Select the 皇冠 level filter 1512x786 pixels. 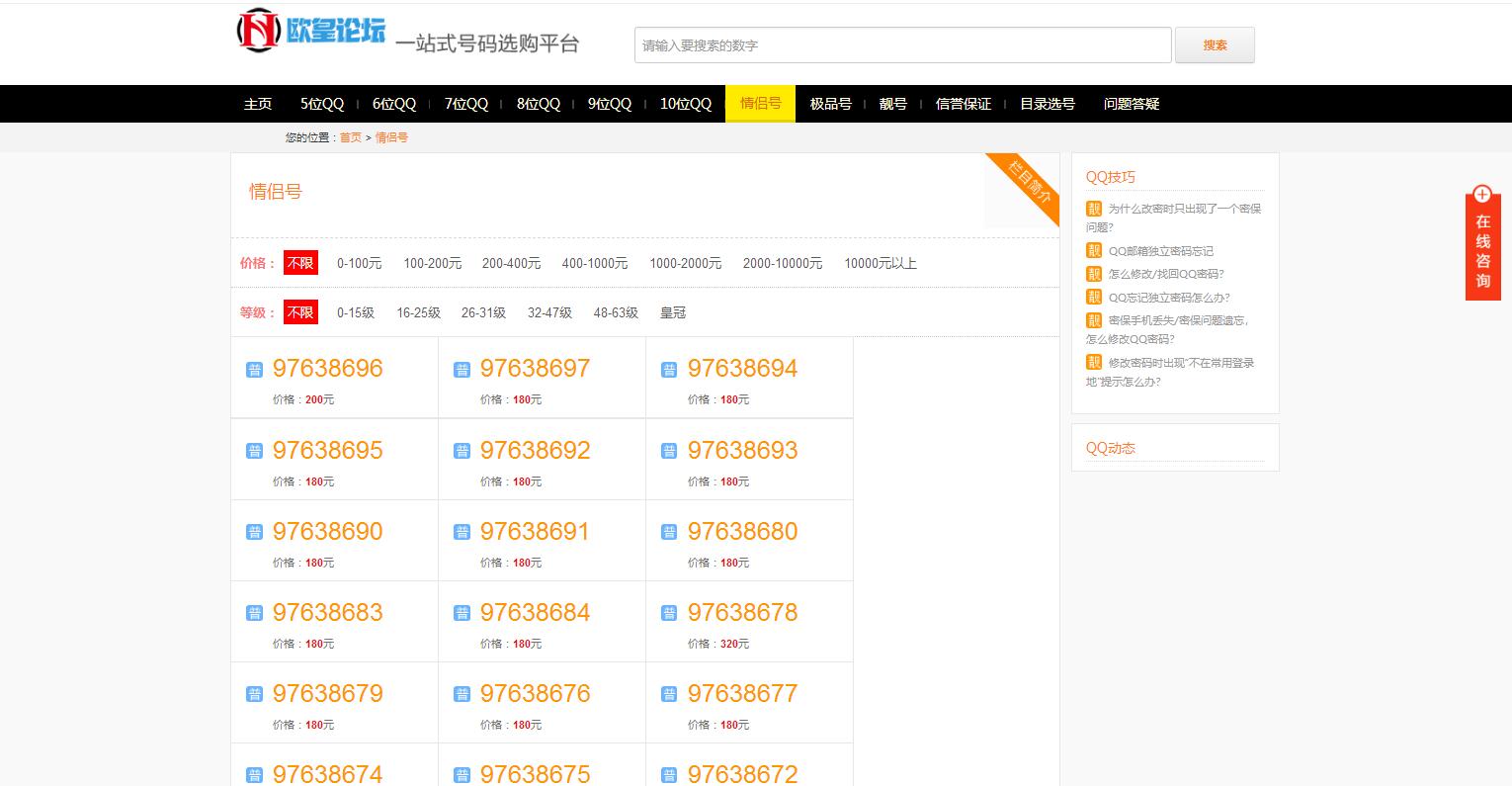coord(672,312)
